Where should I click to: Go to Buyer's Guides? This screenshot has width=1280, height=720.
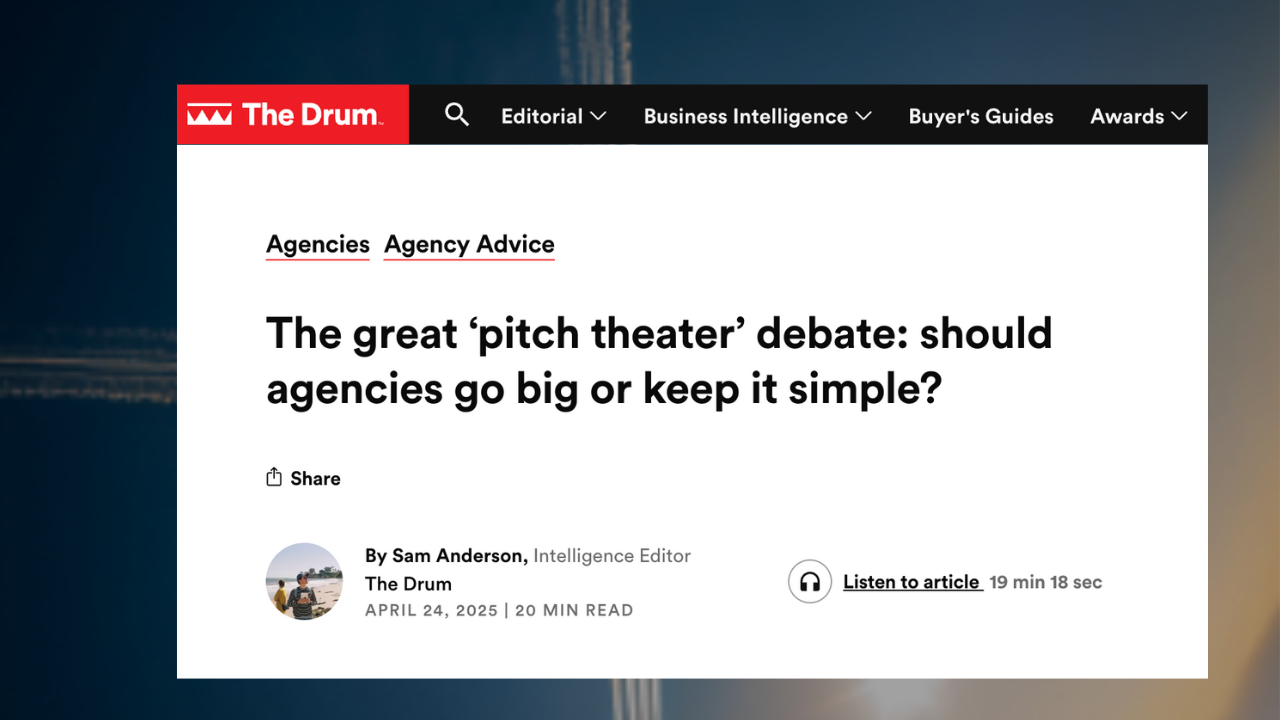pos(980,116)
